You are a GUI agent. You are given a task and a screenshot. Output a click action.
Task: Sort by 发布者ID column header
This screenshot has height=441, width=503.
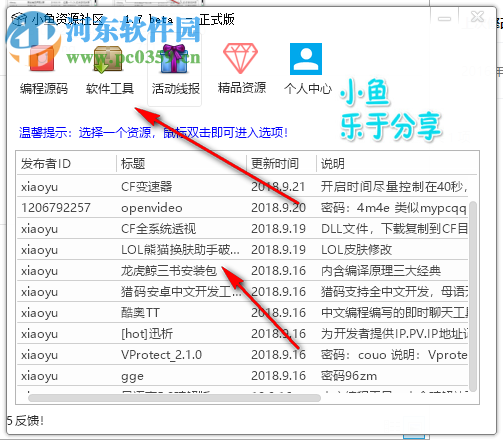click(46, 164)
